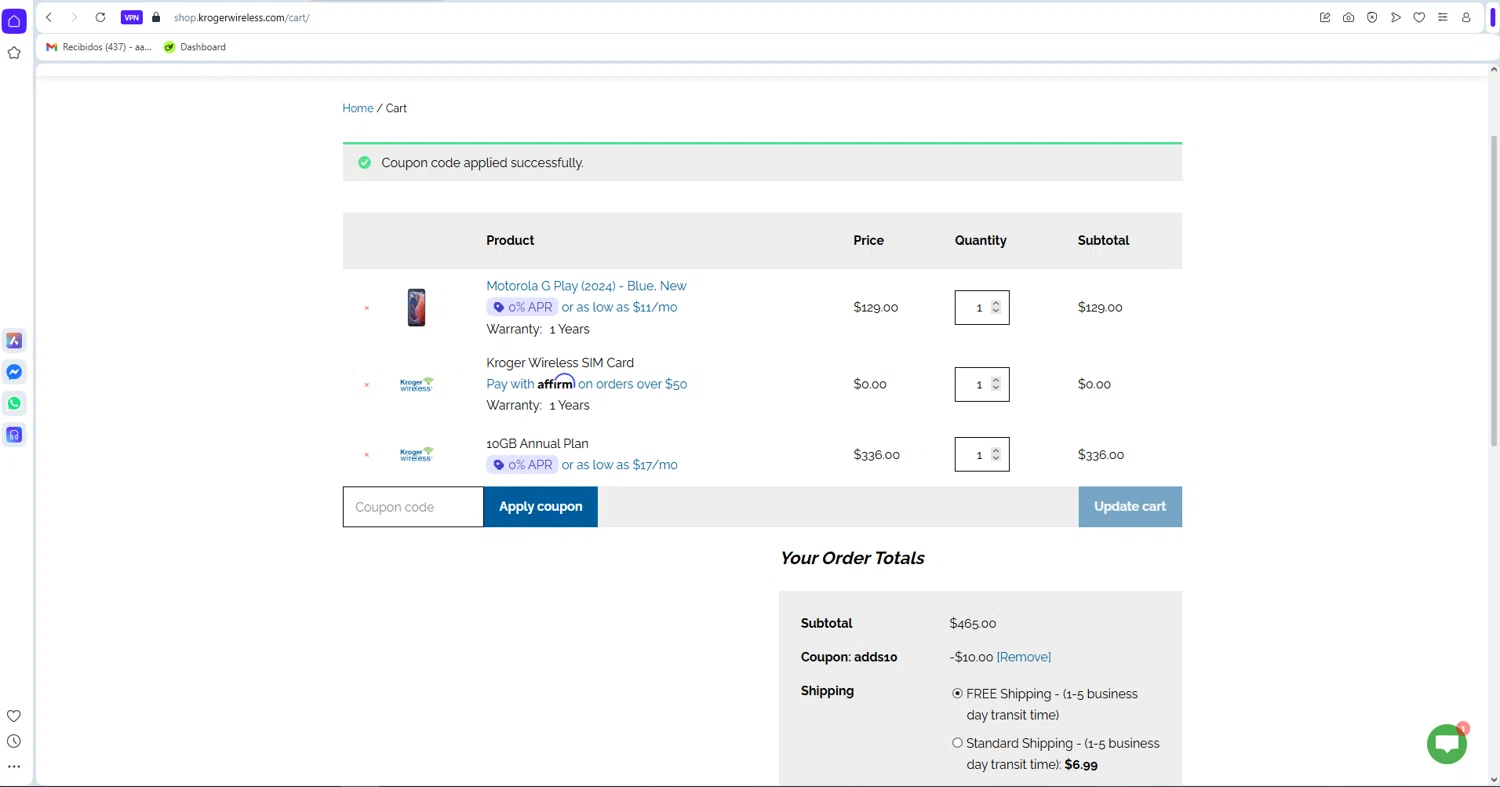The height and width of the screenshot is (787, 1500).
Task: Click the 10GB Annual Plan logo thumbnail
Action: click(416, 454)
